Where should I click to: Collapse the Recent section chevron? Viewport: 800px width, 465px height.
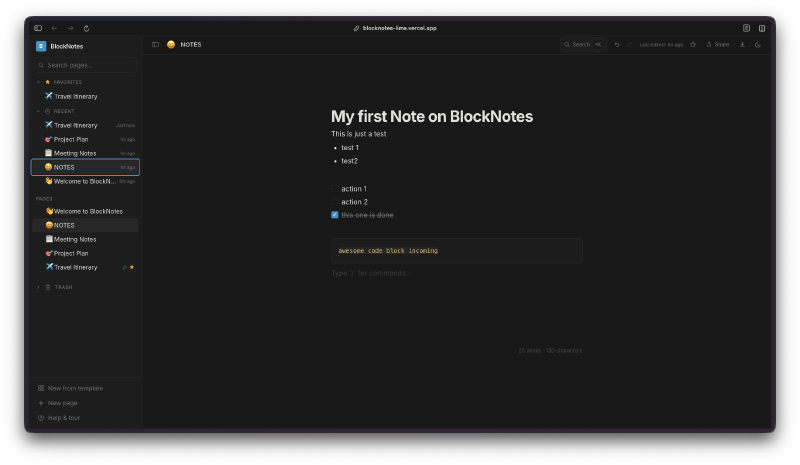tap(38, 111)
